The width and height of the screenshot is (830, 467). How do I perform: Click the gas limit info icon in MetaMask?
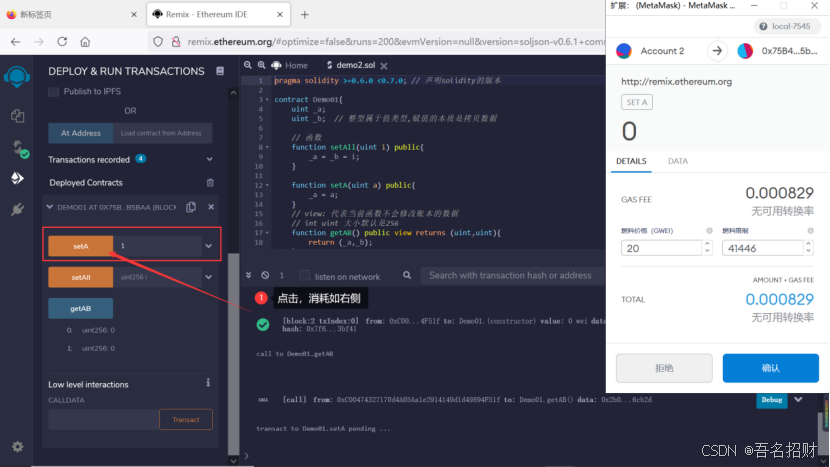coord(810,231)
